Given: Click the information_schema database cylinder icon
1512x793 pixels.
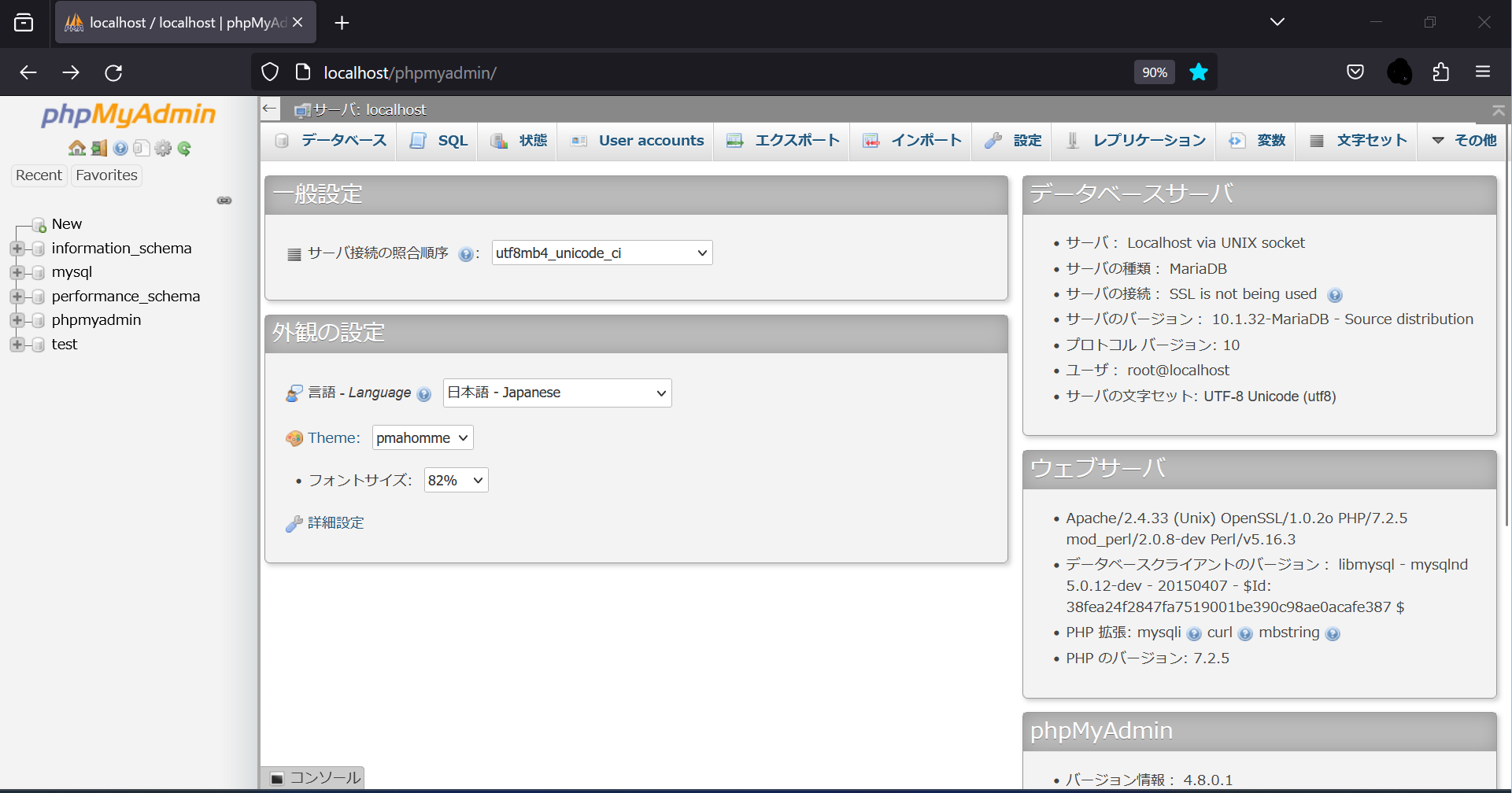Looking at the screenshot, I should point(38,249).
